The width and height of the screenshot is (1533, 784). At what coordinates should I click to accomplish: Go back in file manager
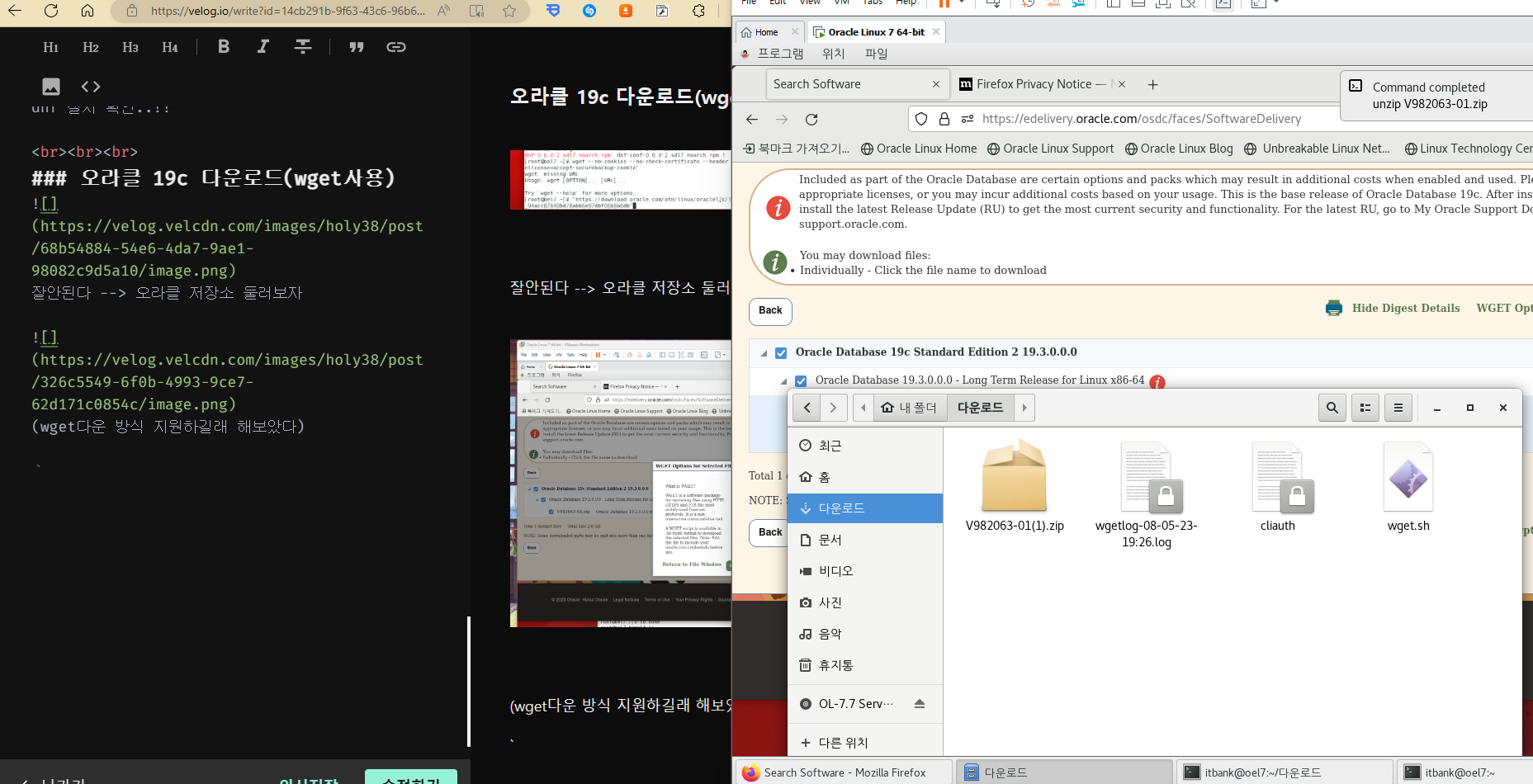pyautogui.click(x=807, y=408)
